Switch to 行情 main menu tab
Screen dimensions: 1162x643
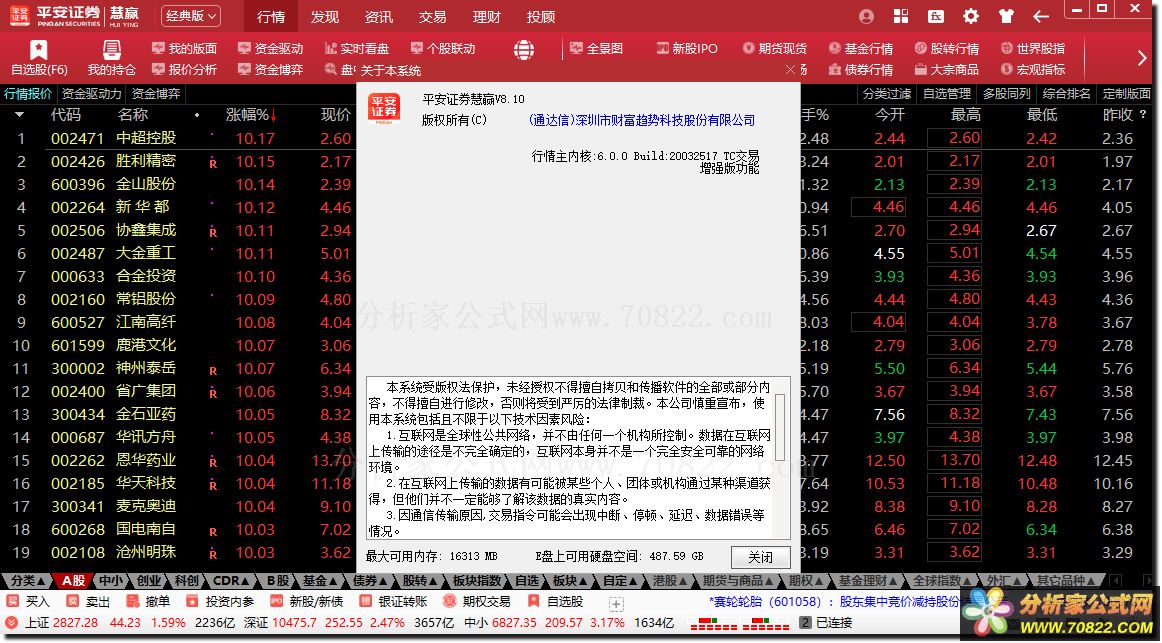coord(270,16)
